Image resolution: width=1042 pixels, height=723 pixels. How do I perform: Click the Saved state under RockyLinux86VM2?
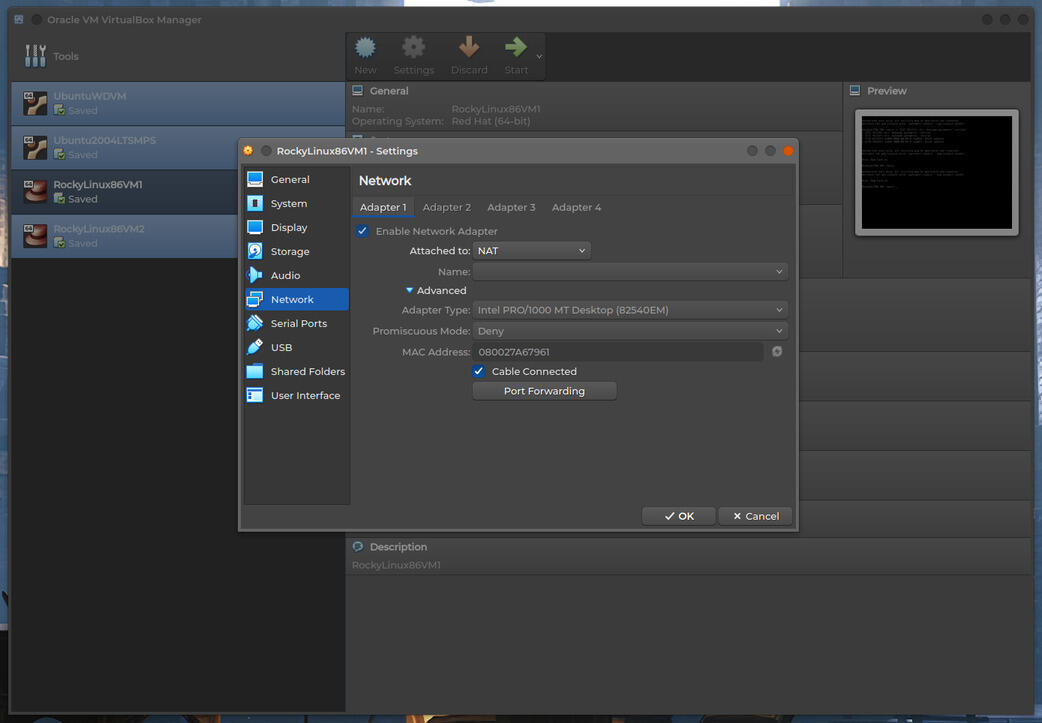tap(82, 243)
